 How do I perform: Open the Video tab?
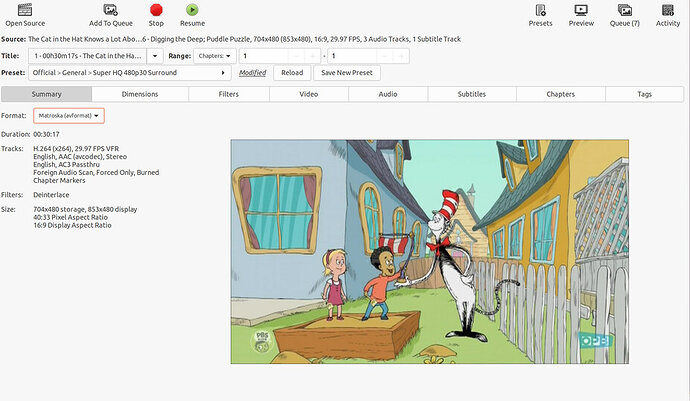(x=309, y=94)
